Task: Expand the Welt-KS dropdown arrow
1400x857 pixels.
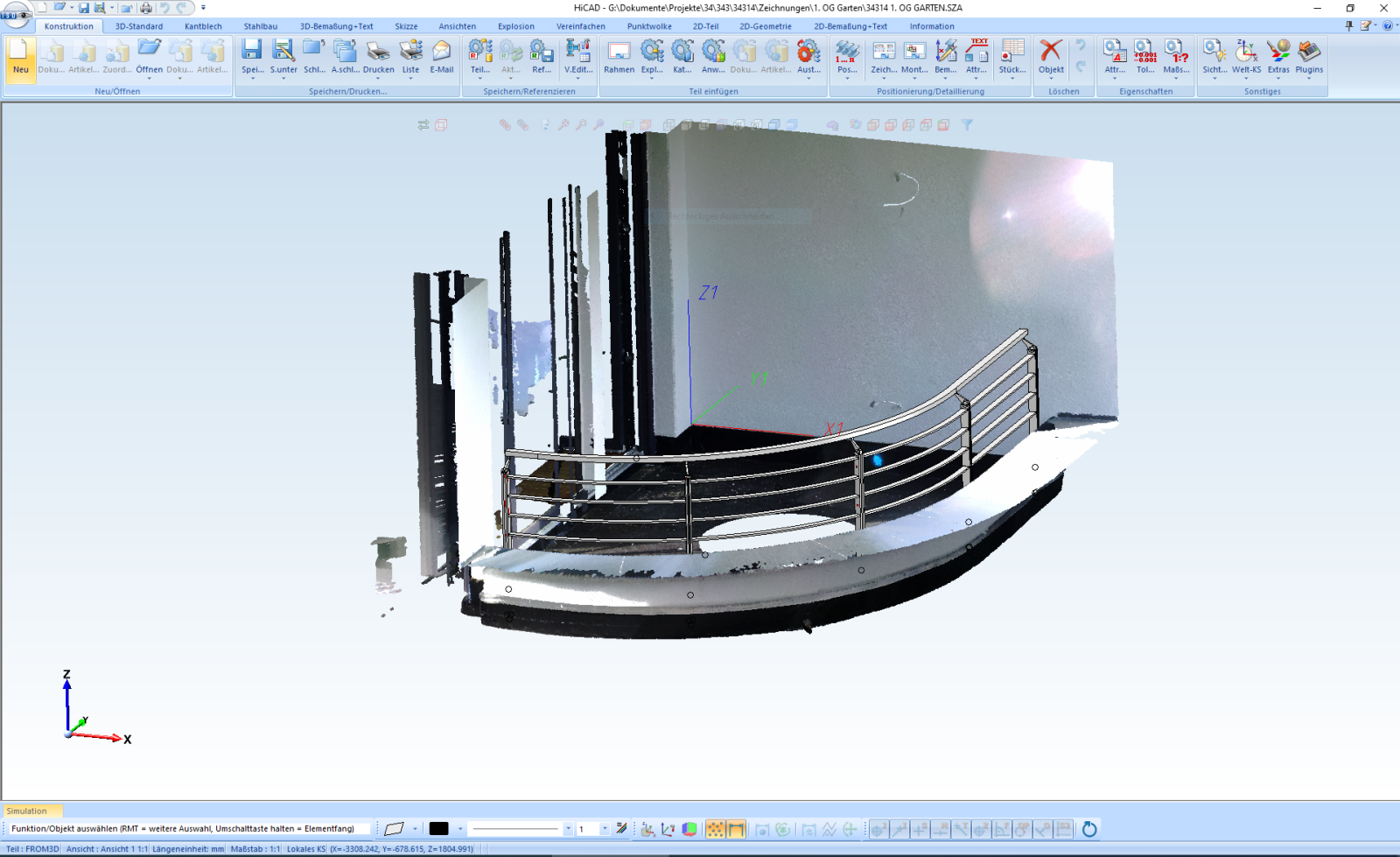Action: pos(1247,79)
